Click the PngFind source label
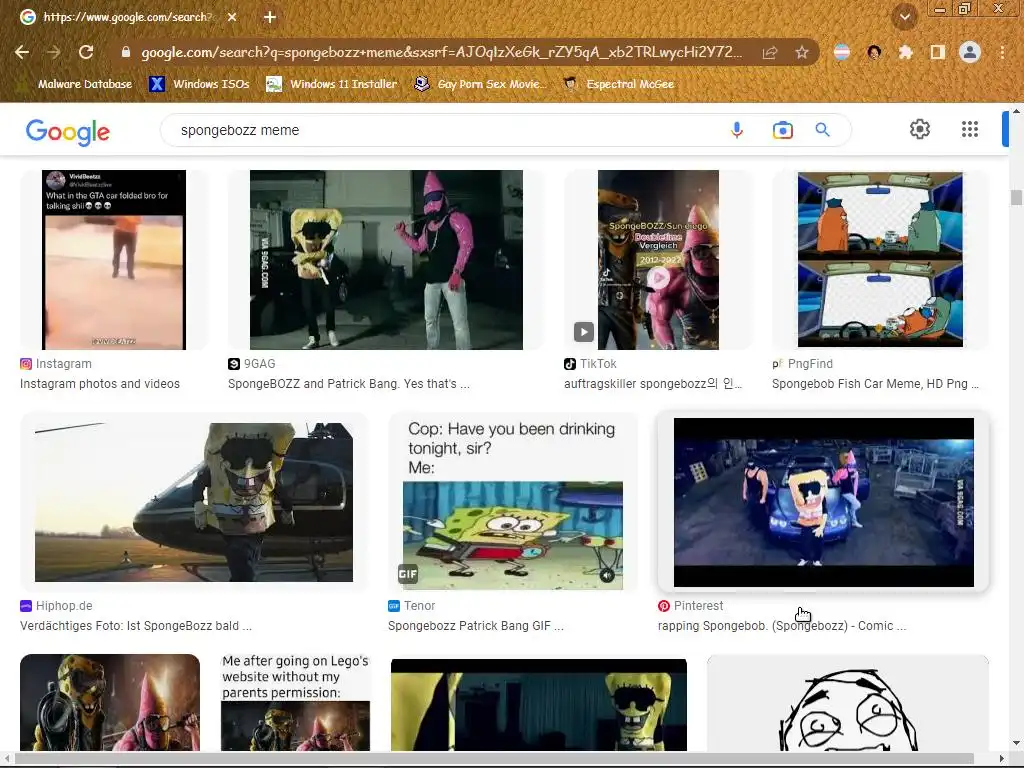1024x768 pixels. pyautogui.click(x=803, y=364)
